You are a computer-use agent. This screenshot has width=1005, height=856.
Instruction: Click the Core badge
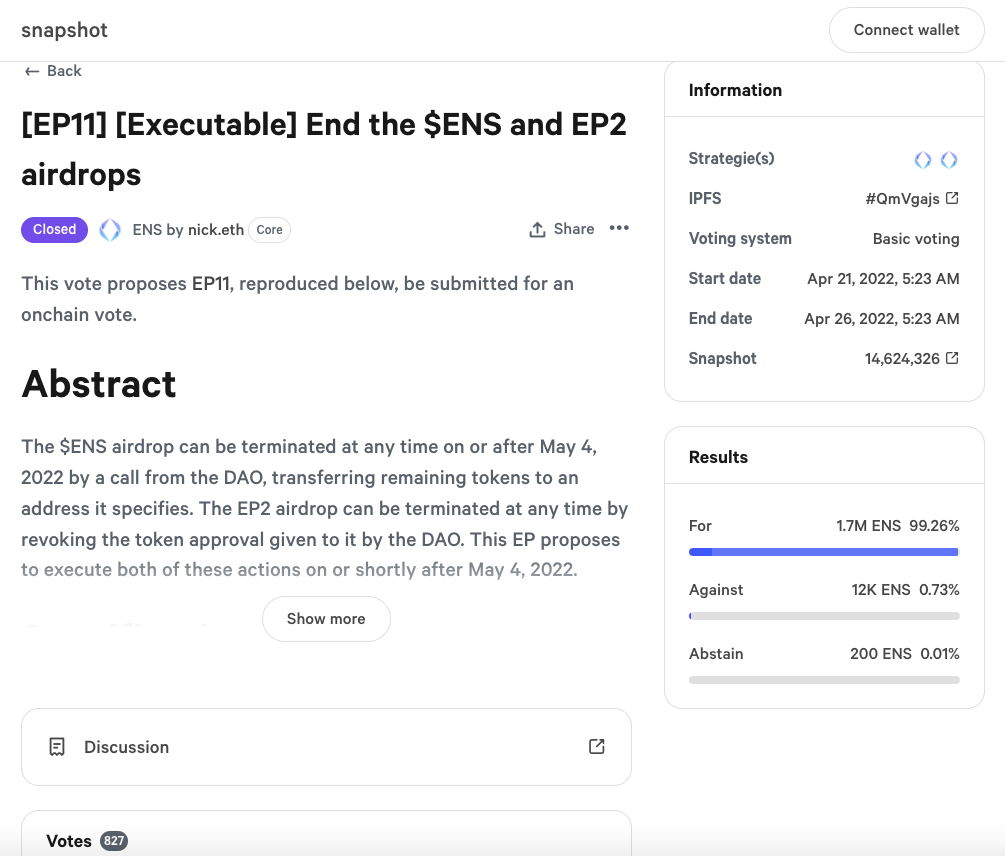point(269,229)
